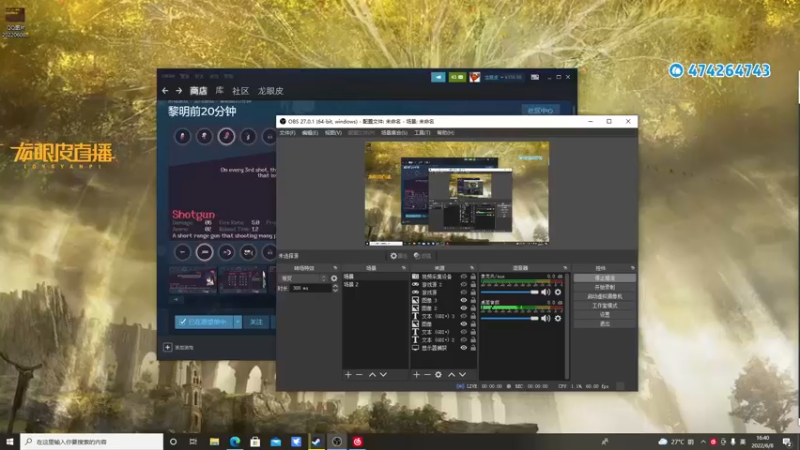
Task: Switch to 库 library tab in Steam
Action: (x=219, y=91)
